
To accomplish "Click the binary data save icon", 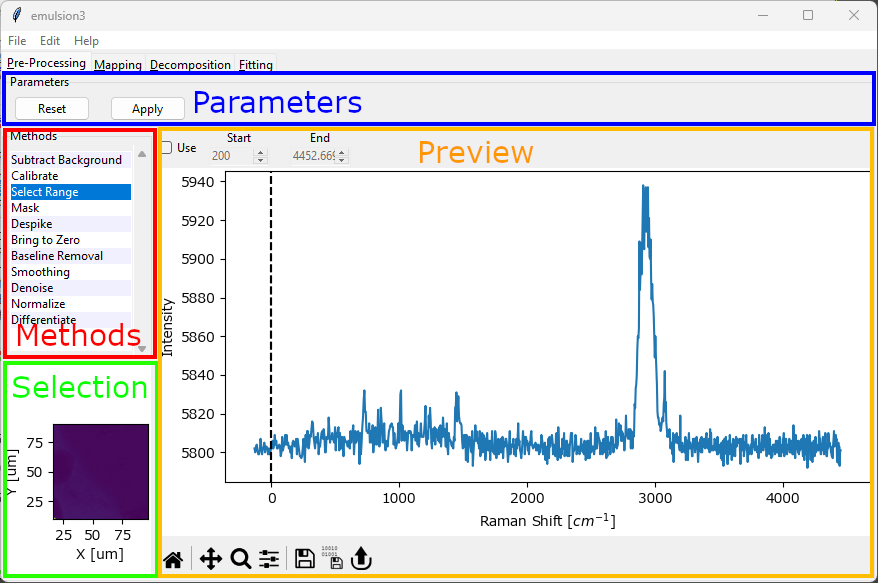I will tap(332, 558).
